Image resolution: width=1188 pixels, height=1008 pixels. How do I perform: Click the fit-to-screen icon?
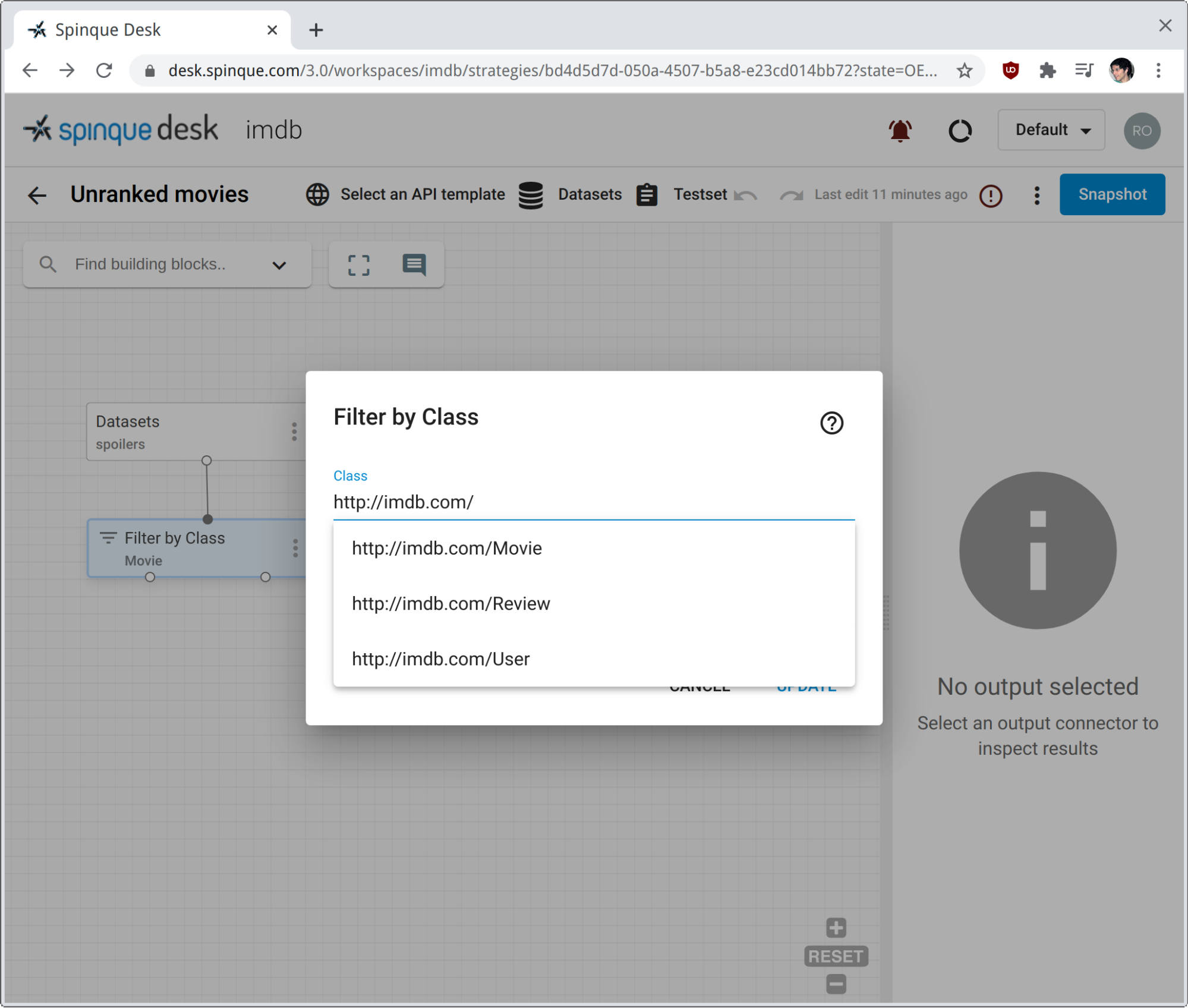358,265
